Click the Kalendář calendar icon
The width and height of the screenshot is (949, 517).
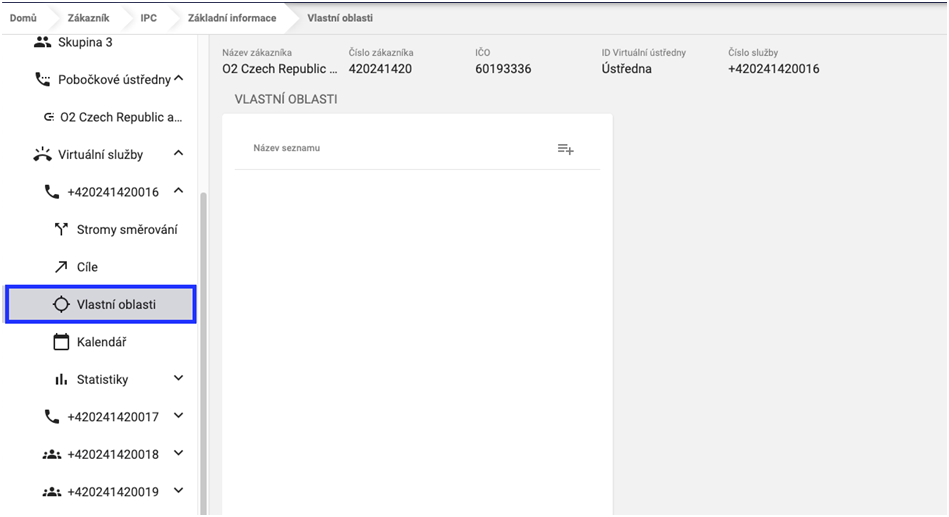point(60,342)
